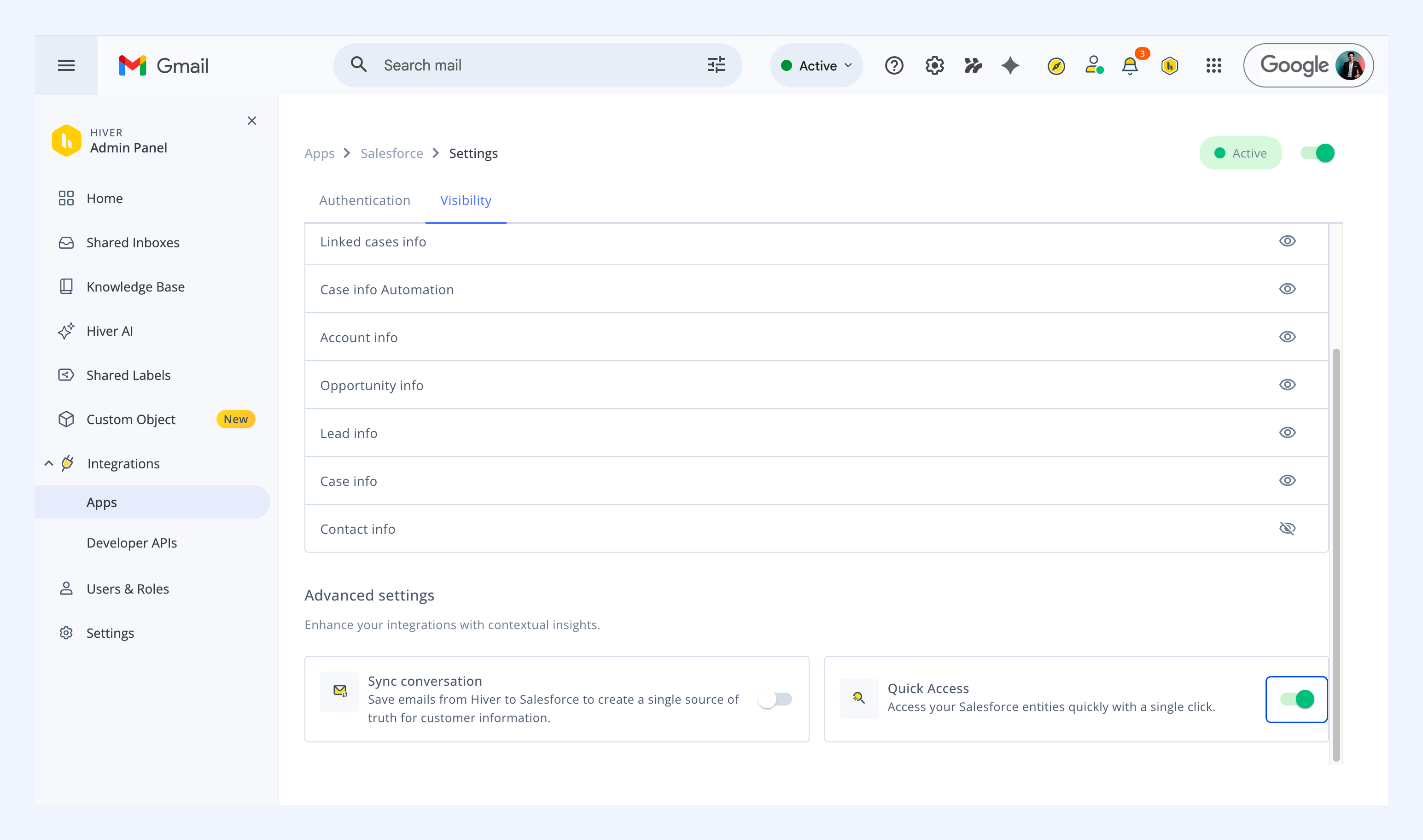This screenshot has width=1423, height=840.
Task: Close the Hiver Admin Panel sidebar
Action: click(252, 121)
